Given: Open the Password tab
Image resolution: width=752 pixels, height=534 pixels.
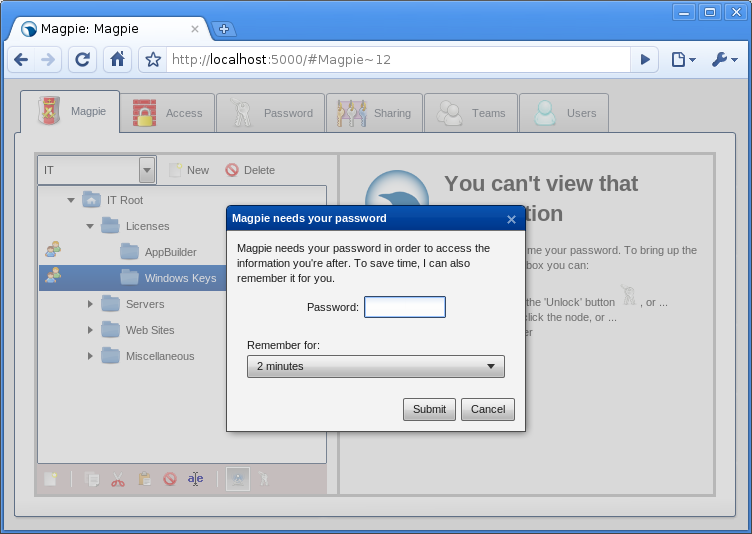Looking at the screenshot, I should (x=270, y=113).
